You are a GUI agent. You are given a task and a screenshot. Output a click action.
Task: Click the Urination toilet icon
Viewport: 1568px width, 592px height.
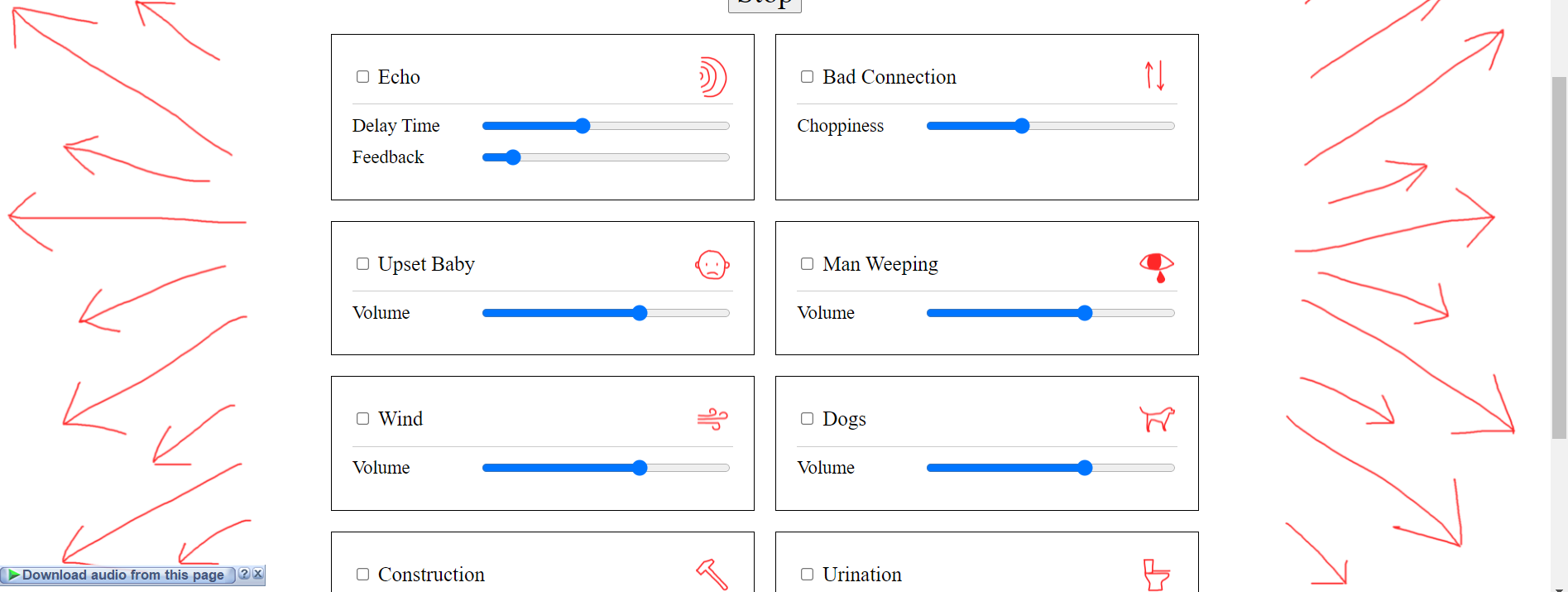click(1156, 575)
